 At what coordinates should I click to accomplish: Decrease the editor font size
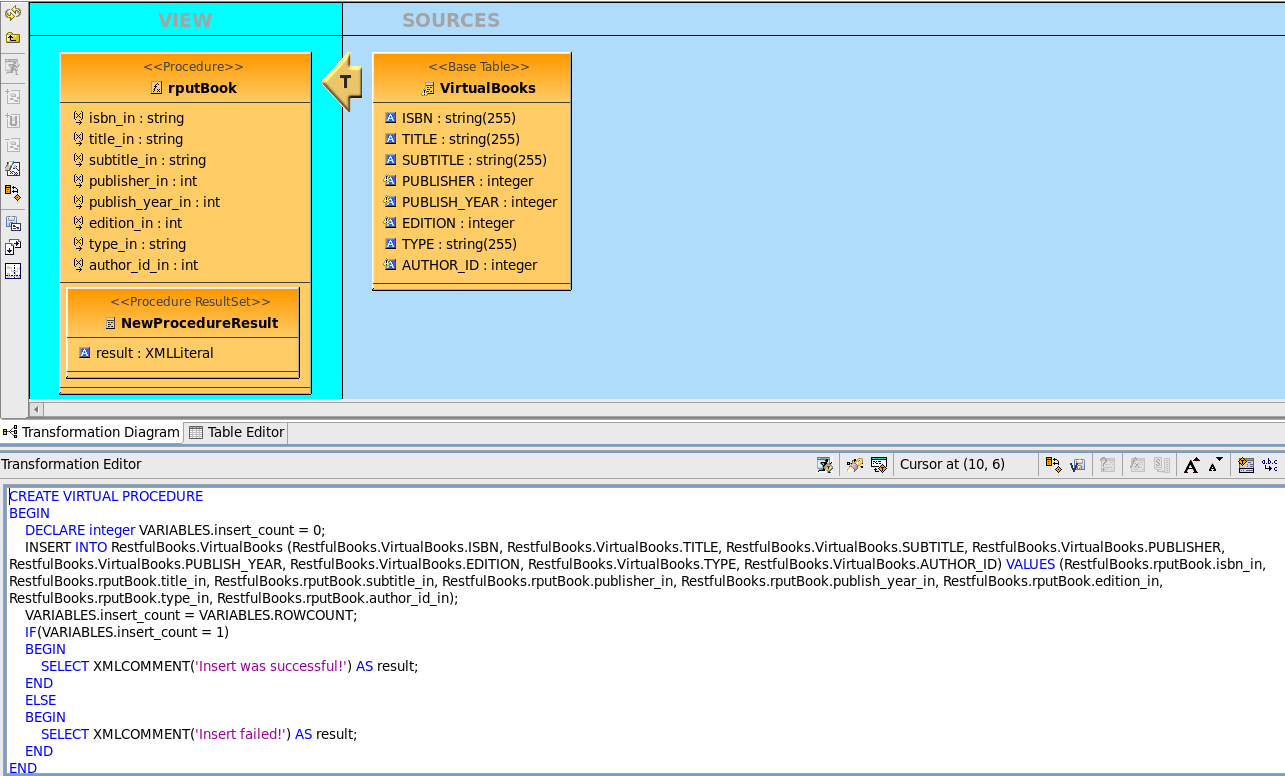coord(1215,464)
